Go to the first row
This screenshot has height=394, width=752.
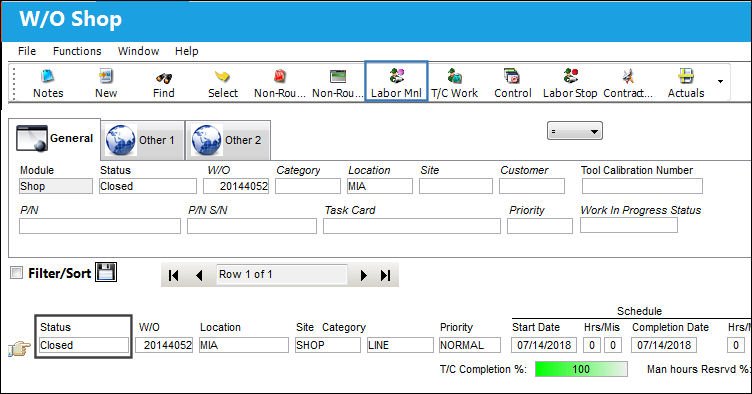174,275
